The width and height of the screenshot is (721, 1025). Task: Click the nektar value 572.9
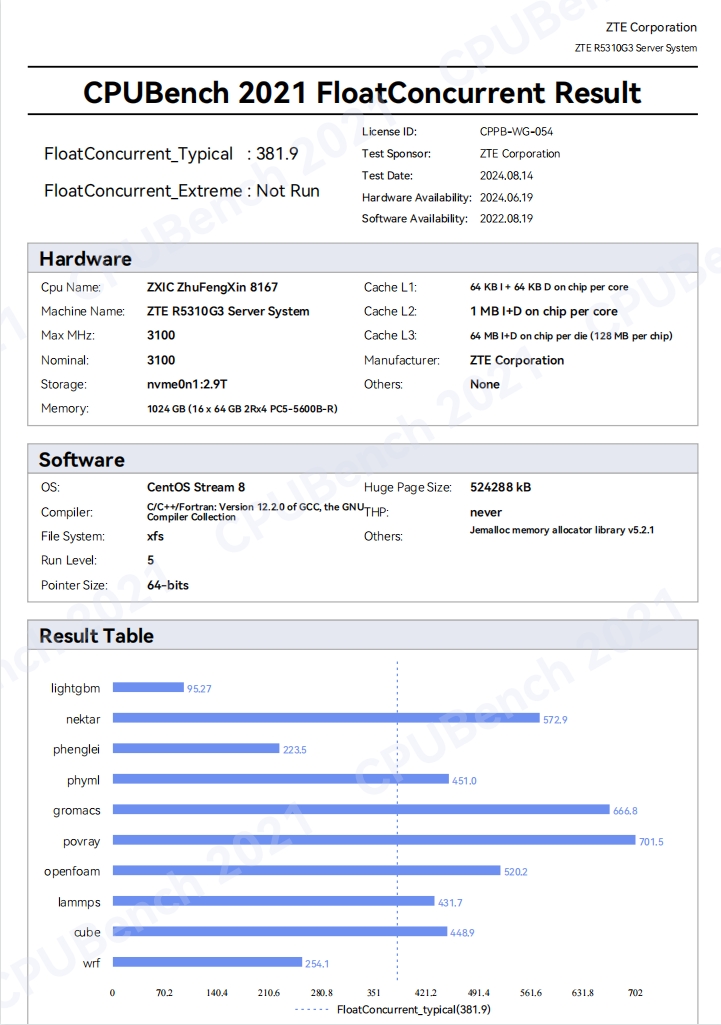tap(555, 719)
